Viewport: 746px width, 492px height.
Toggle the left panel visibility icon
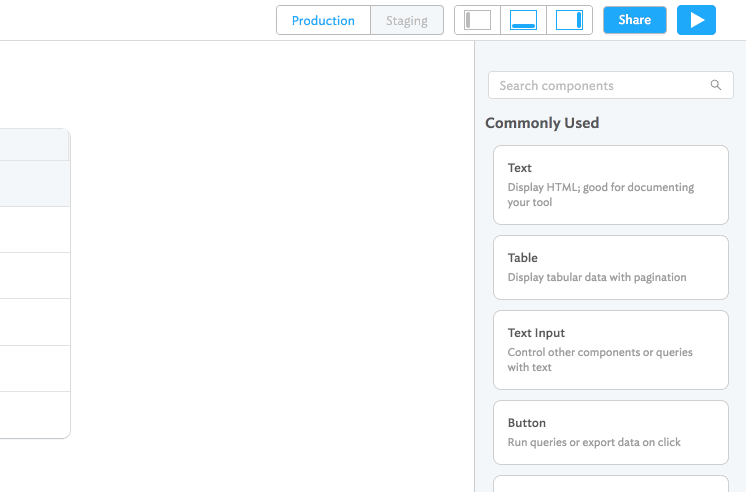477,20
